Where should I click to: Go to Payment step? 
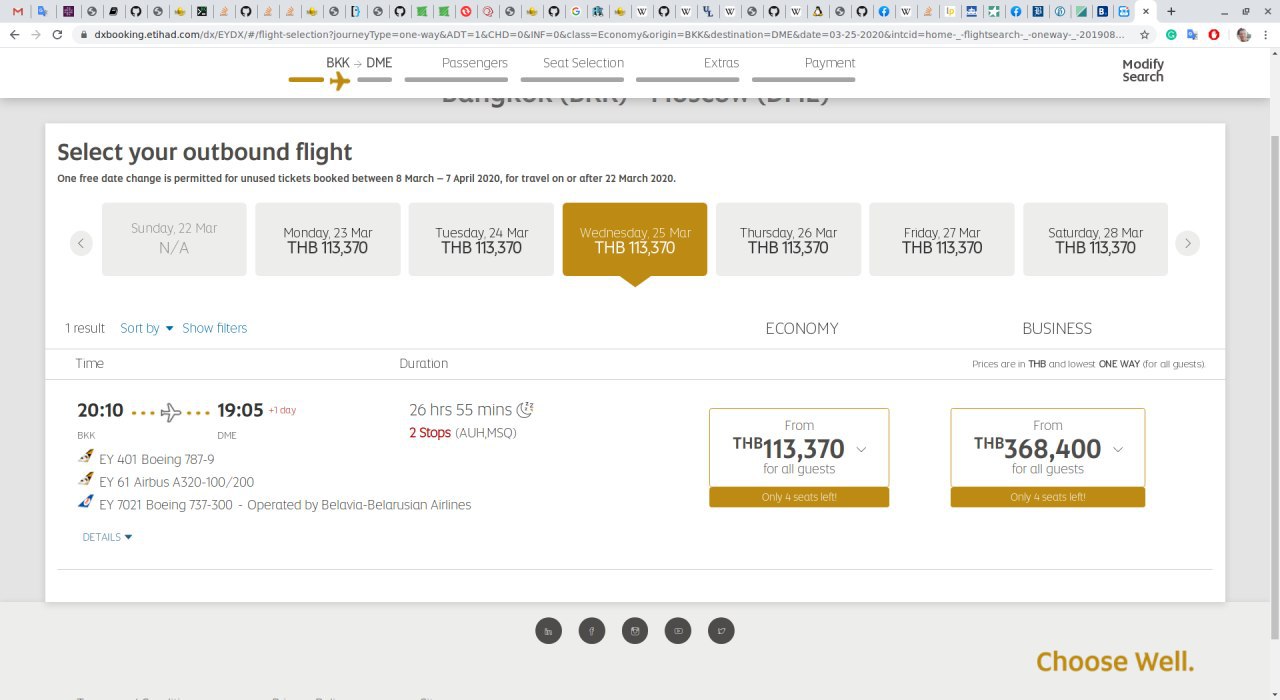click(830, 63)
